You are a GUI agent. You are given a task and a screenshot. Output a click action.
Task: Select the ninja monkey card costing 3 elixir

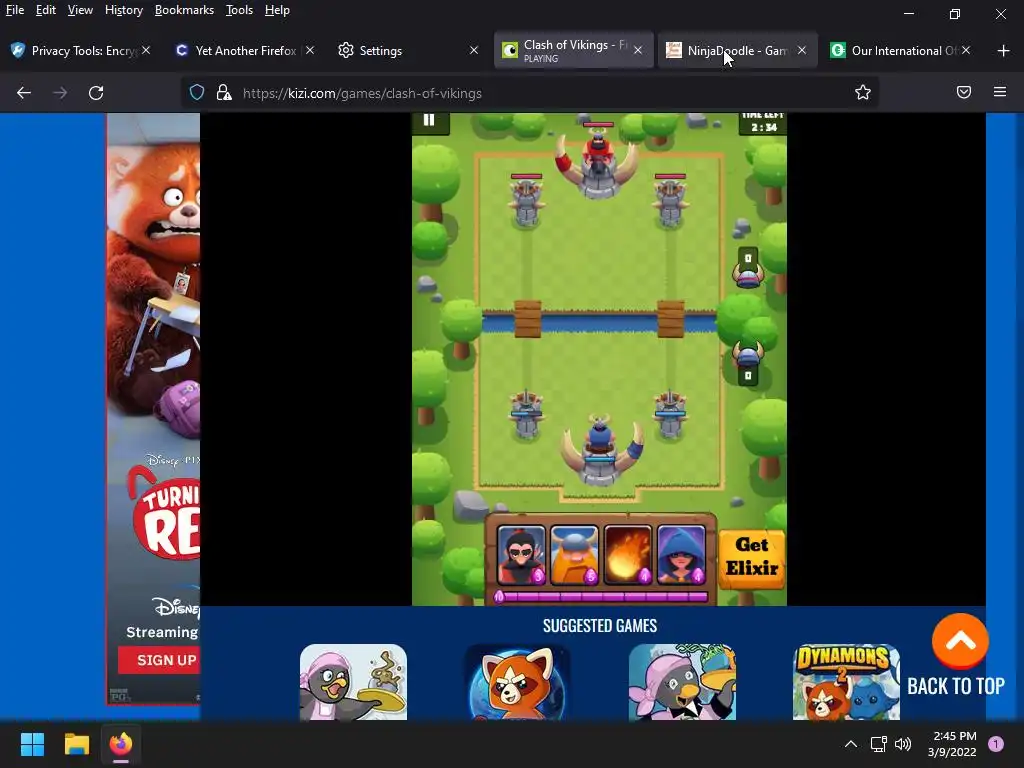521,554
